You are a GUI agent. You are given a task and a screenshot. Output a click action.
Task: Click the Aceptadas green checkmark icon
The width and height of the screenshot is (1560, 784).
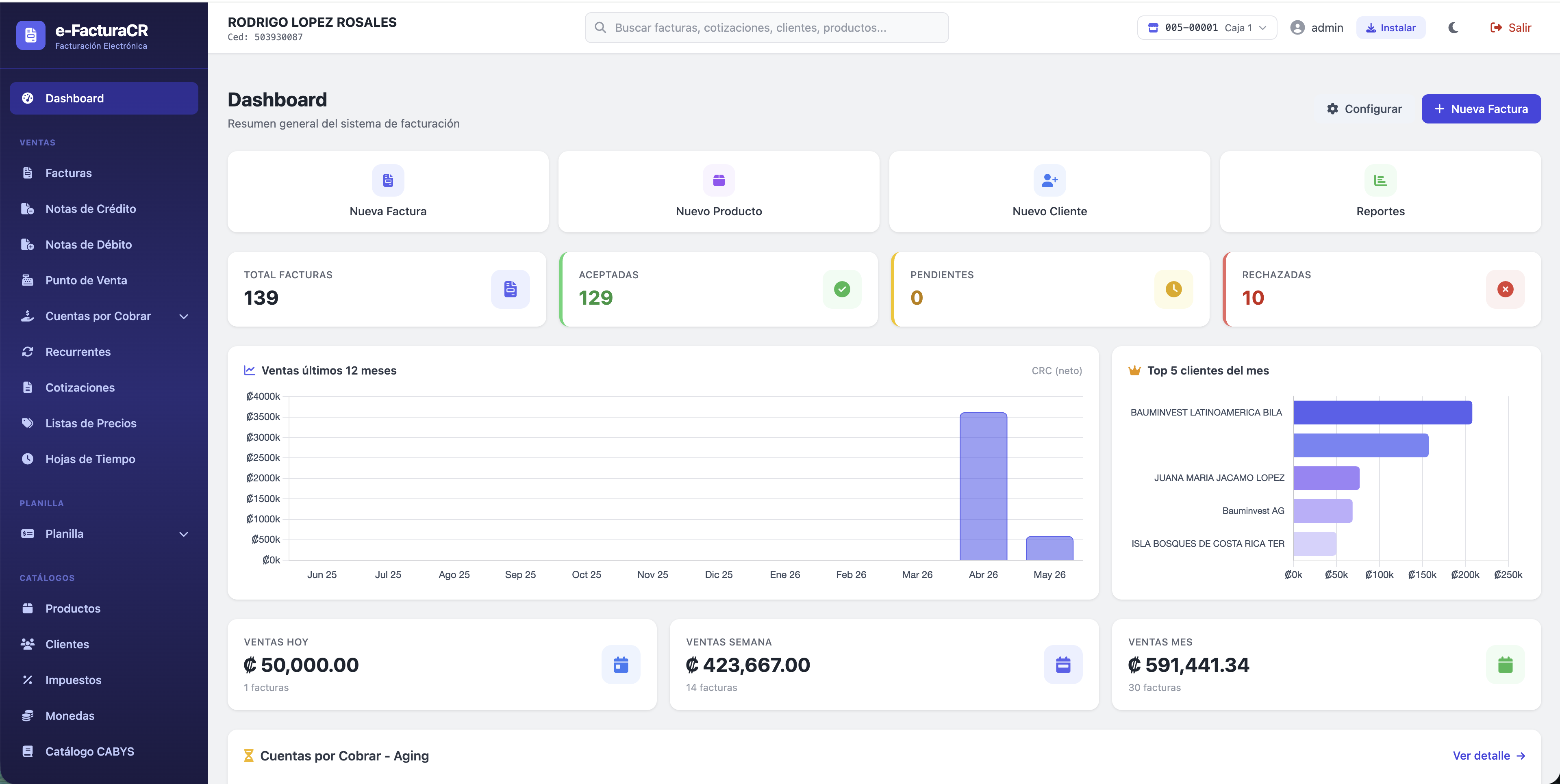click(x=842, y=289)
